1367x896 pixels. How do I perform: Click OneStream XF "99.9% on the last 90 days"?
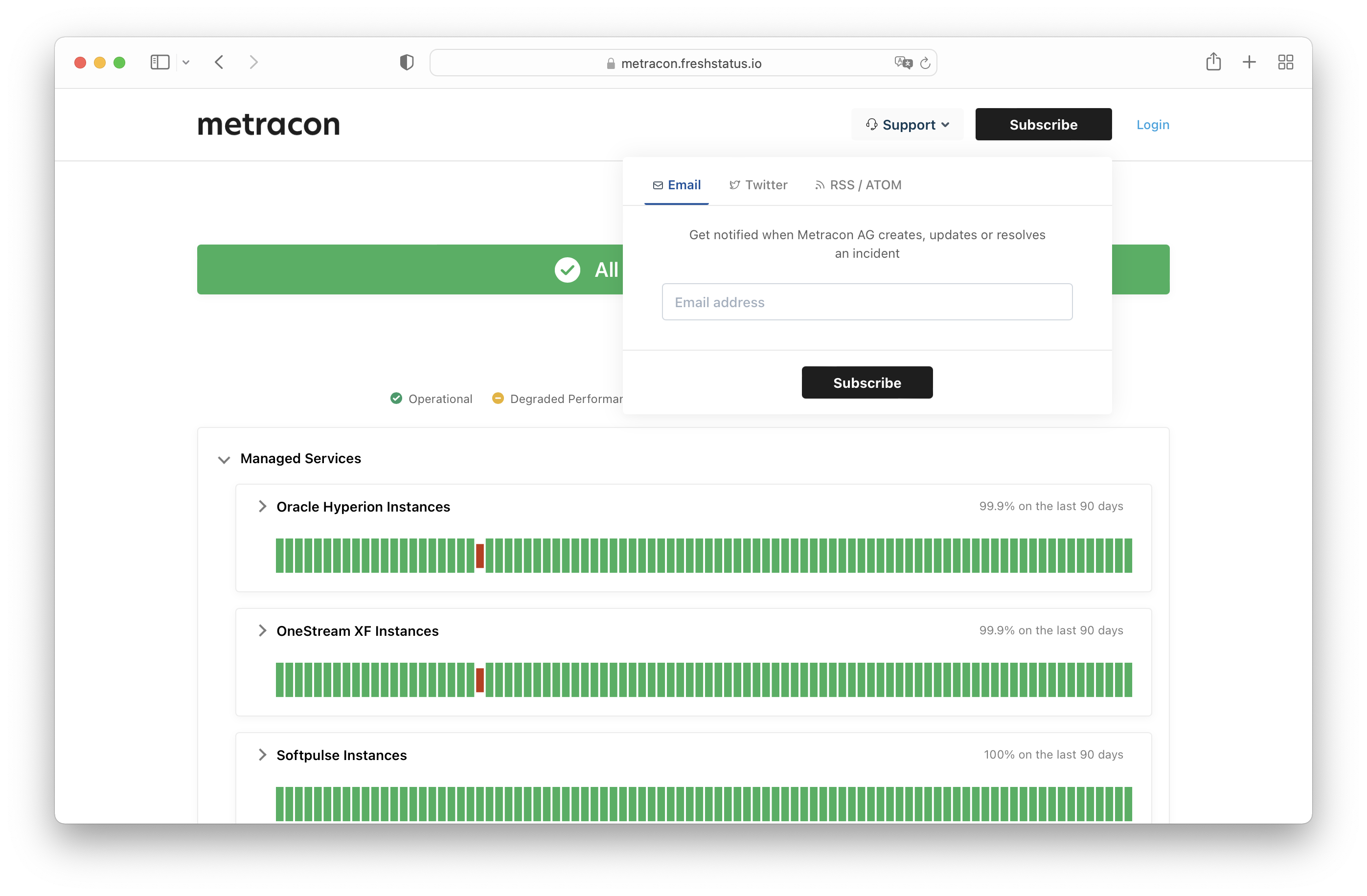(1050, 630)
